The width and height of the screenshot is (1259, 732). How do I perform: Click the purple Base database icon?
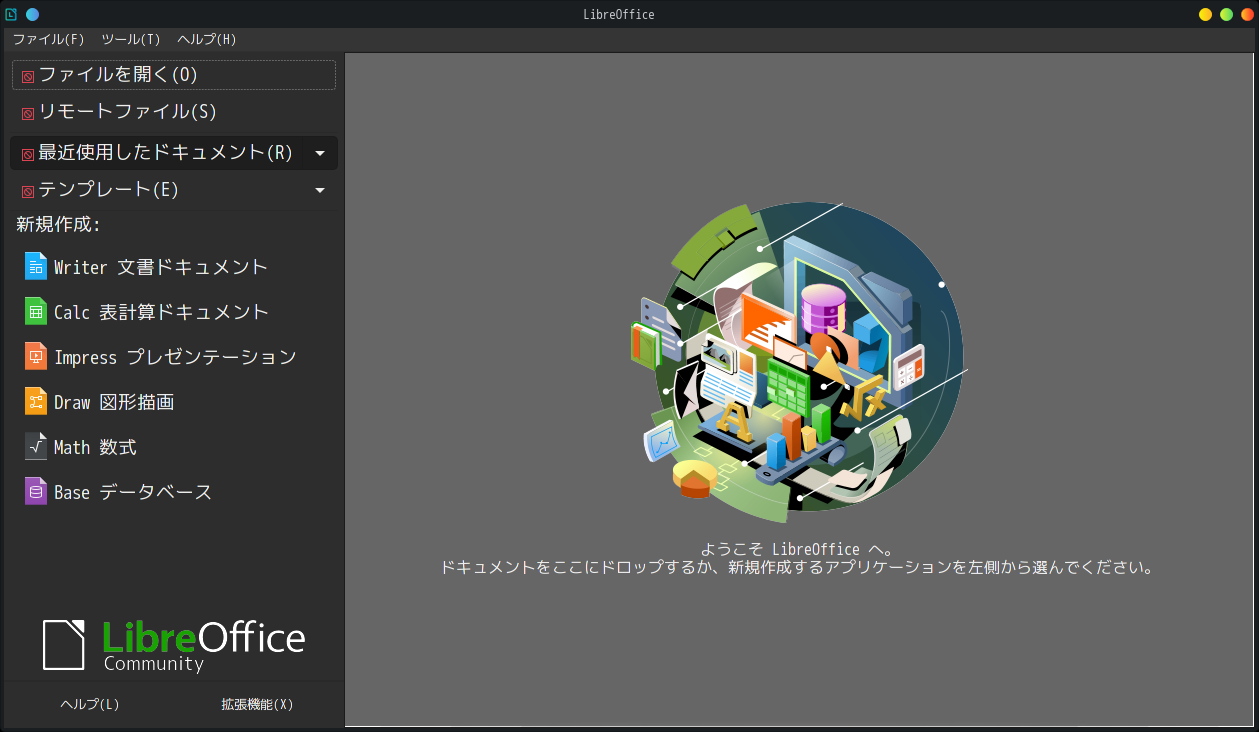tap(36, 491)
